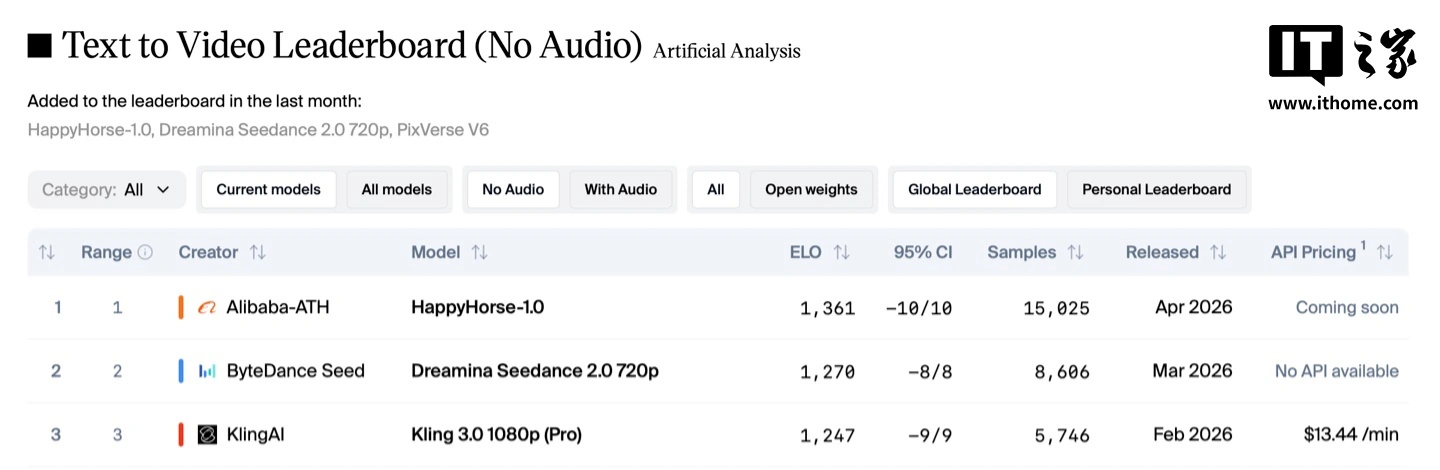Sort by rank using first column arrows
The height and width of the screenshot is (470, 1440).
coord(47,253)
